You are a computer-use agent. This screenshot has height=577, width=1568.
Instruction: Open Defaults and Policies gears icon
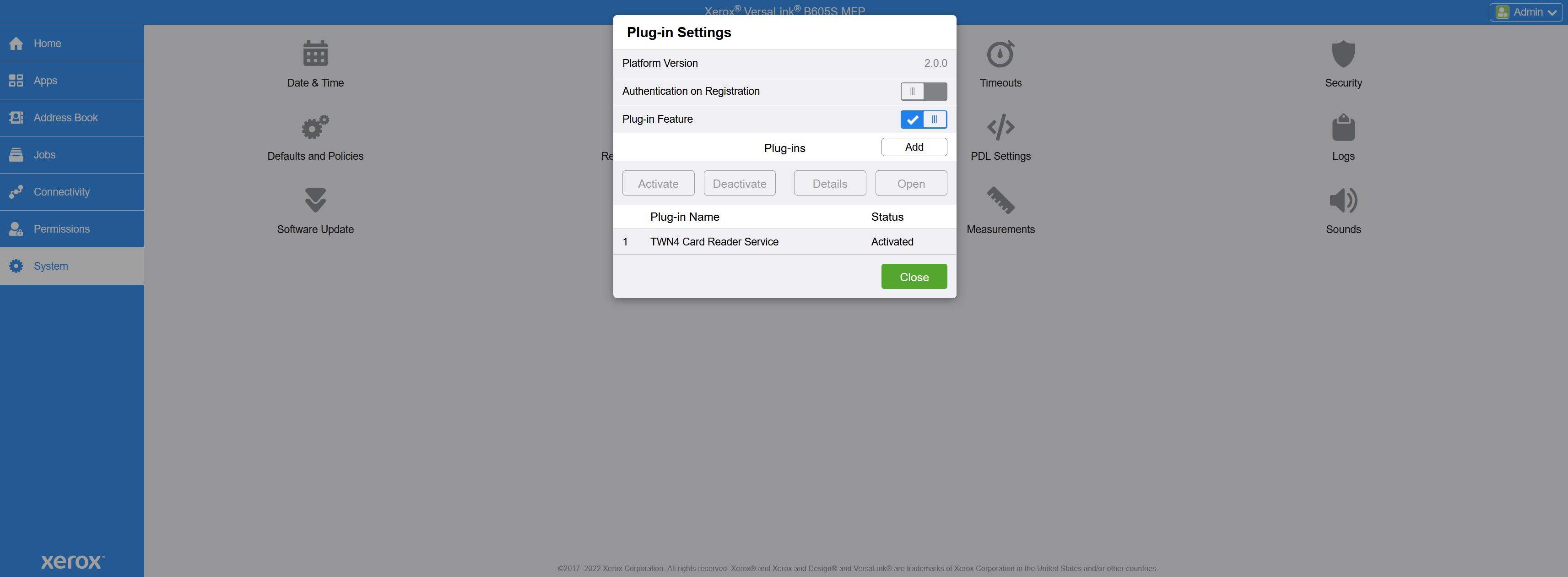coord(315,127)
